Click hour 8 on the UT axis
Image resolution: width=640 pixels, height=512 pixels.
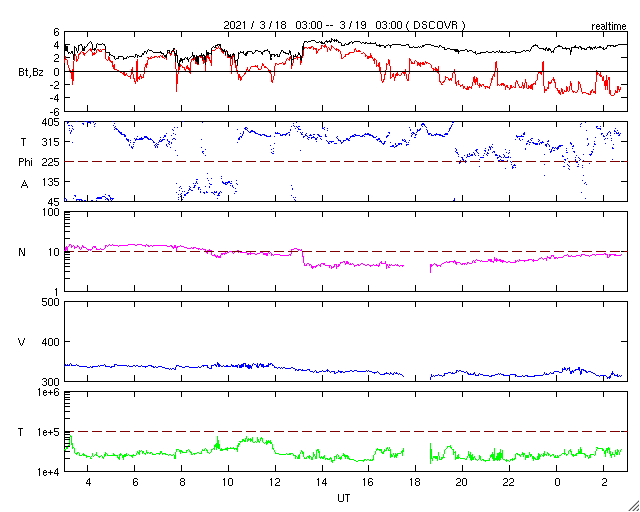click(182, 482)
